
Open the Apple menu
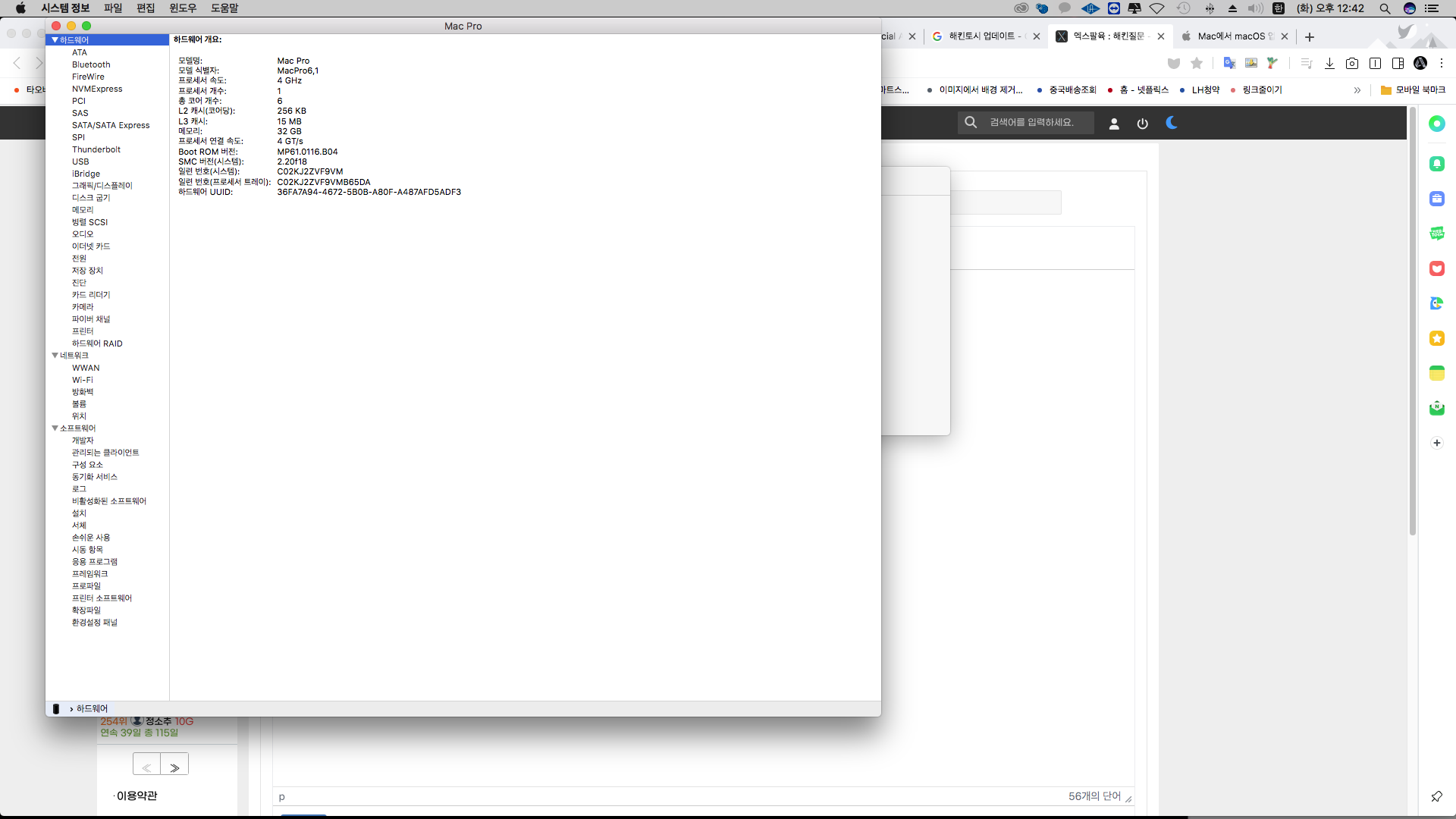coord(20,8)
